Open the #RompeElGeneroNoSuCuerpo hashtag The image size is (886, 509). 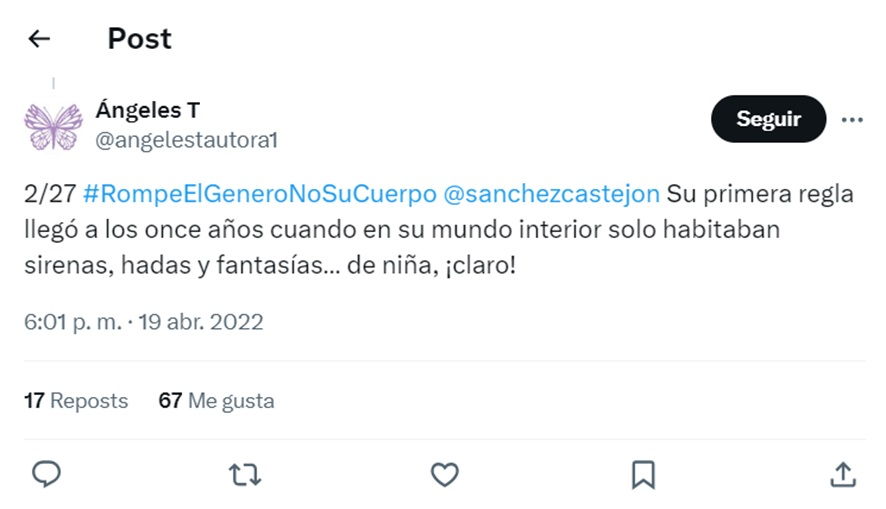pos(260,194)
